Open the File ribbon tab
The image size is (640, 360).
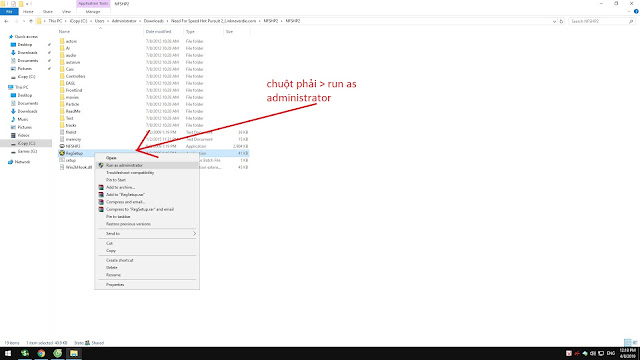point(9,12)
